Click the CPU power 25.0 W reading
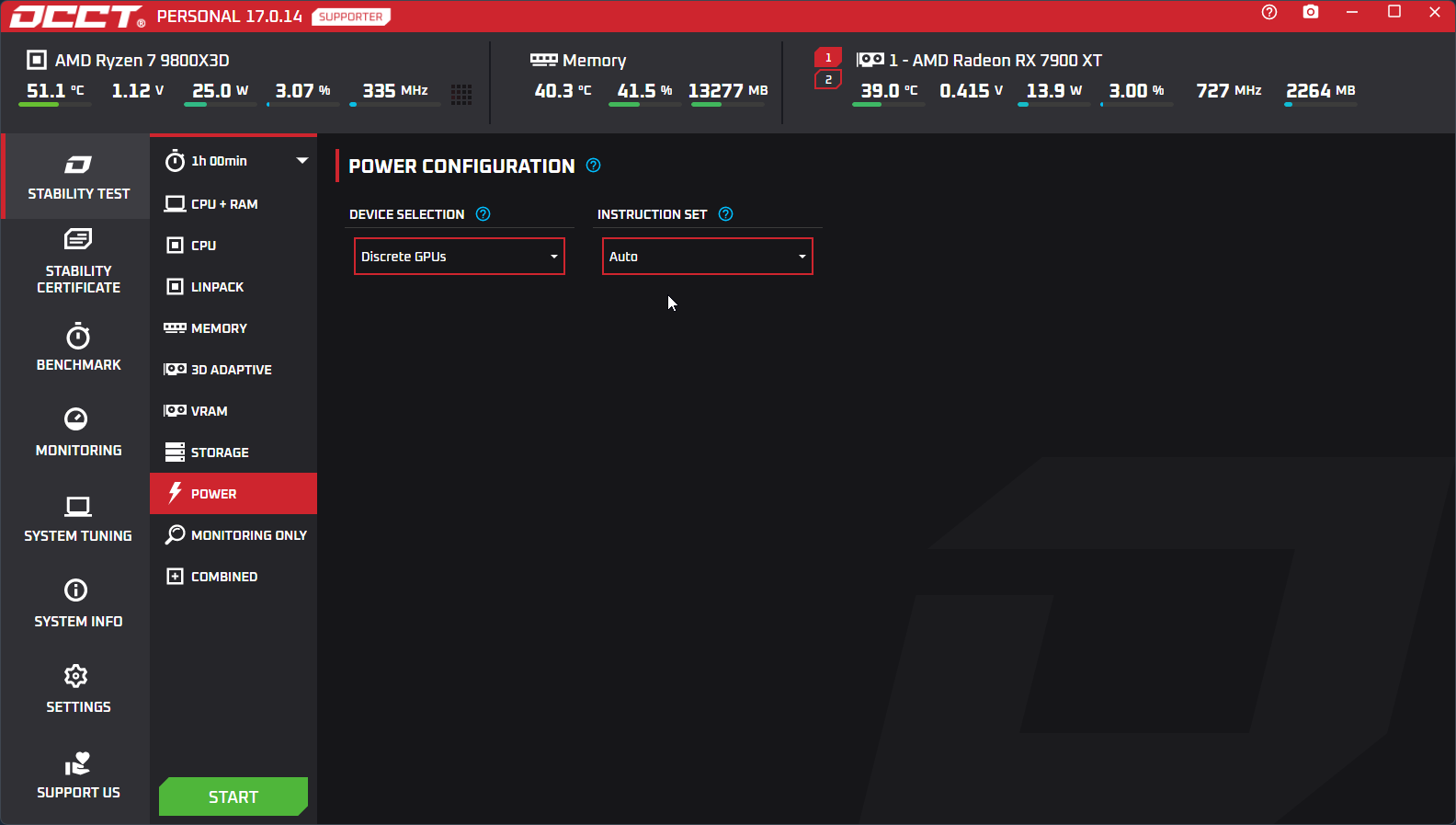1456x825 pixels. coord(221,91)
